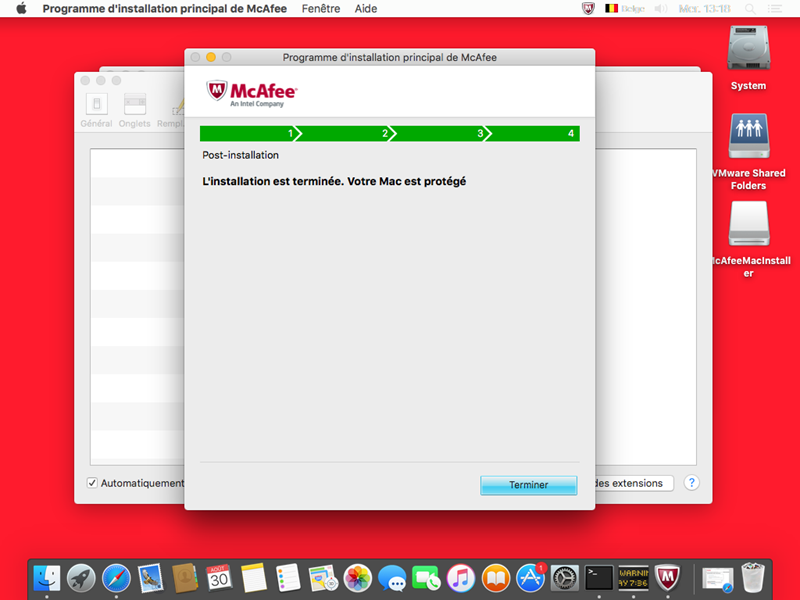Open minimized Safari window in Dock
This screenshot has height=600, width=800.
click(x=717, y=579)
